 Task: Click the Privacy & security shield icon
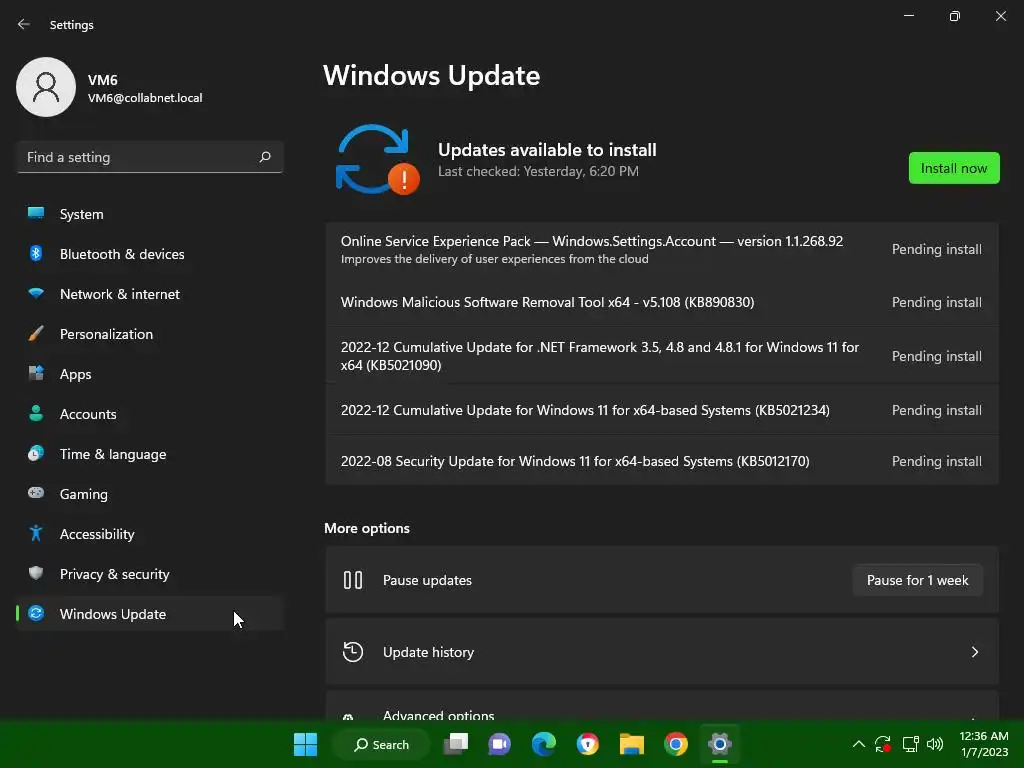click(x=36, y=573)
